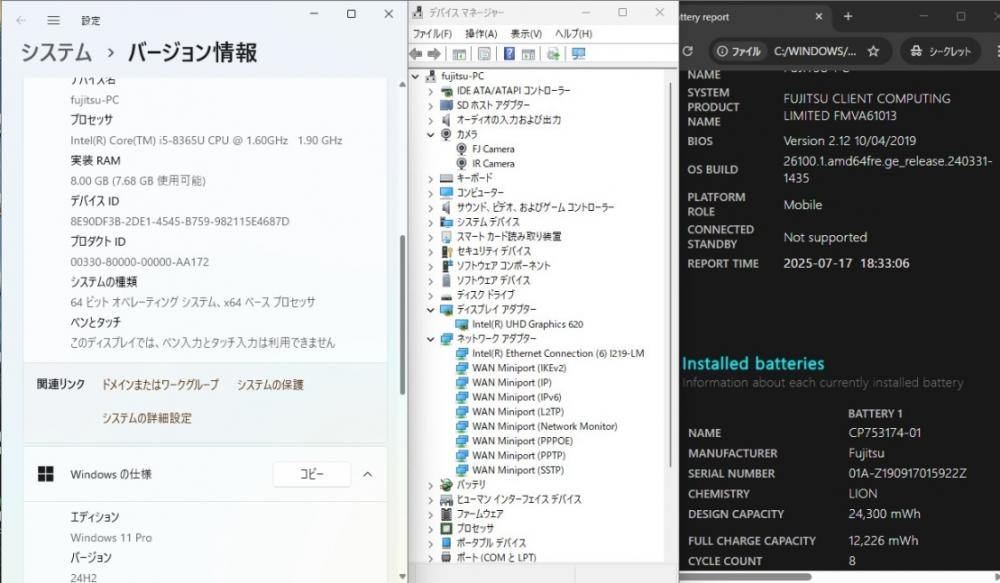Expand the セキュリティ デバイス node
The image size is (1000, 583).
point(430,251)
